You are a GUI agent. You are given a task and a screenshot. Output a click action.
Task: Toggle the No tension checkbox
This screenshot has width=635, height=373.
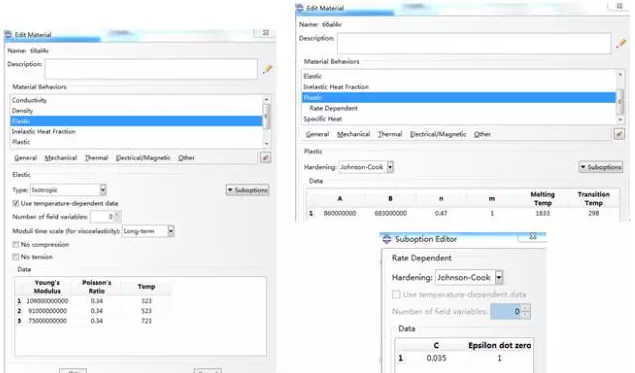(16, 257)
